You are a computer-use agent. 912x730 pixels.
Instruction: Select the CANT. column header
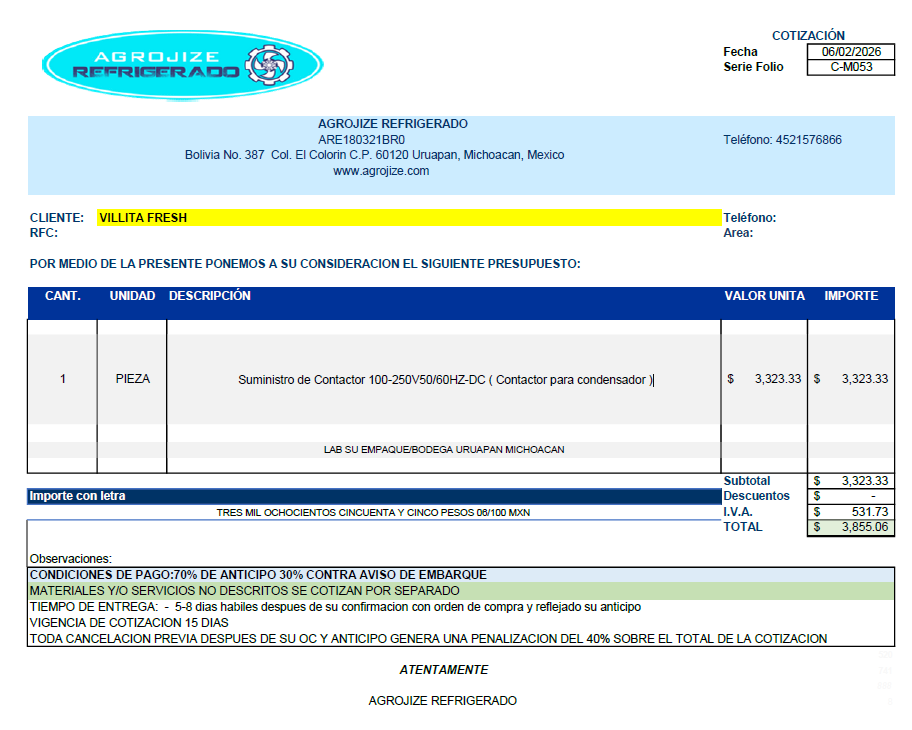click(x=63, y=297)
